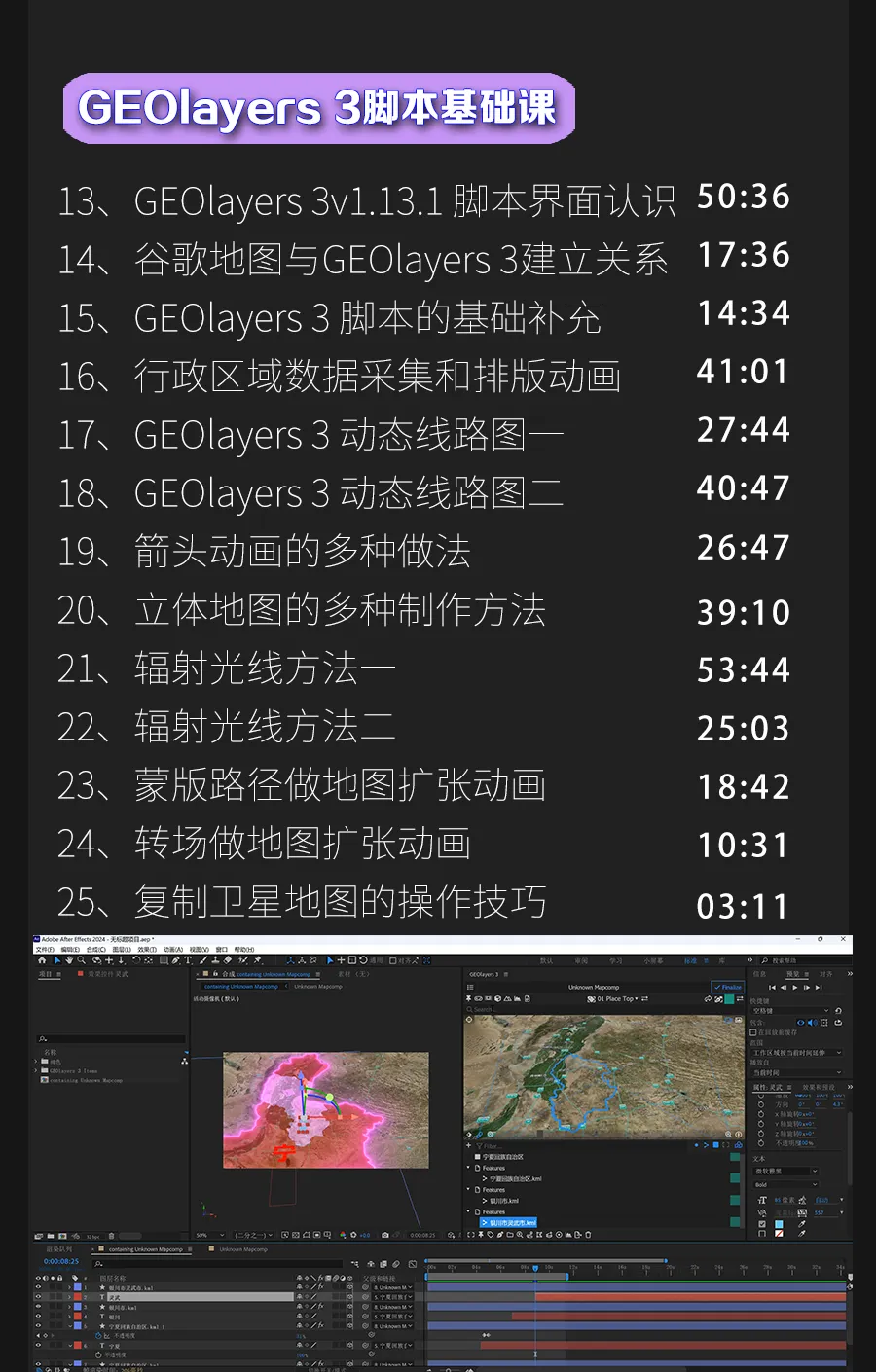Image resolution: width=876 pixels, height=1372 pixels.
Task: Toggle the stroke checkbox in Properties
Action: click(x=761, y=1234)
